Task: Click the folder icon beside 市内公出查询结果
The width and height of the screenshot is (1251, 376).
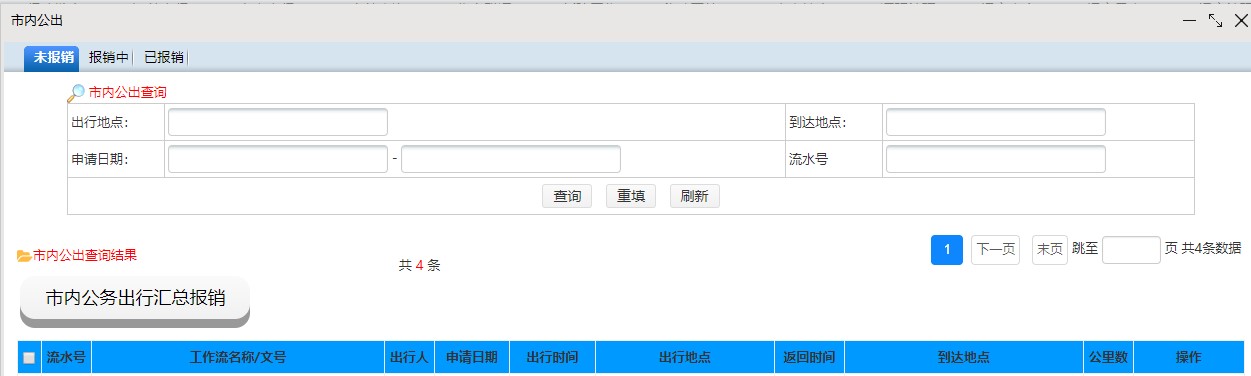Action: click(24, 256)
